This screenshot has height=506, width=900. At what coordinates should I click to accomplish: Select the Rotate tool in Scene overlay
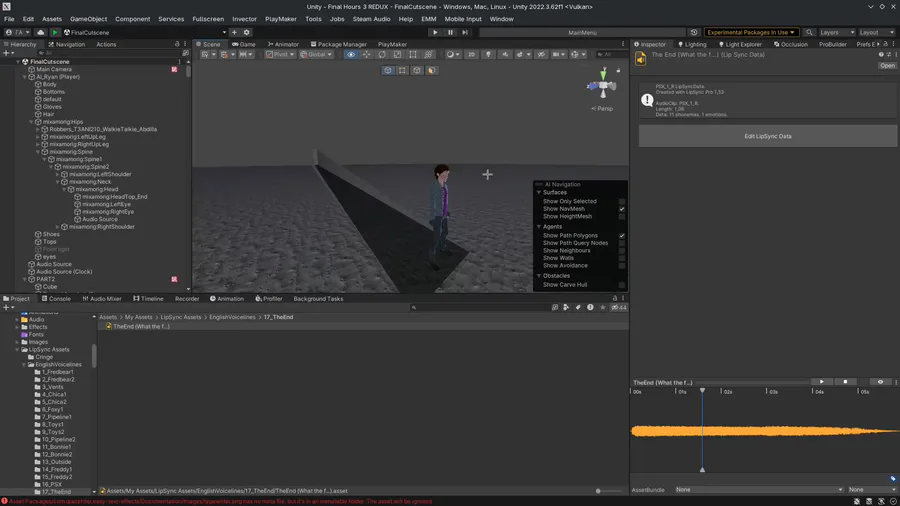[x=382, y=55]
